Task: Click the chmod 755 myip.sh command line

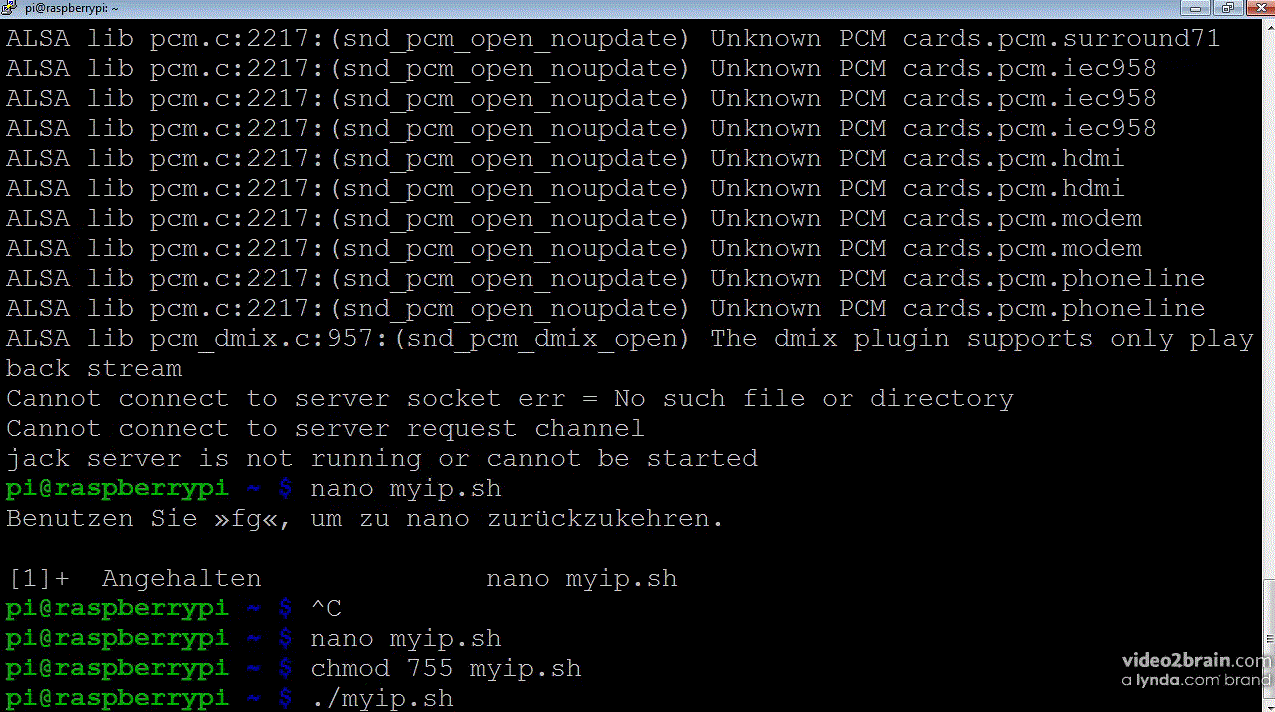Action: [445, 668]
